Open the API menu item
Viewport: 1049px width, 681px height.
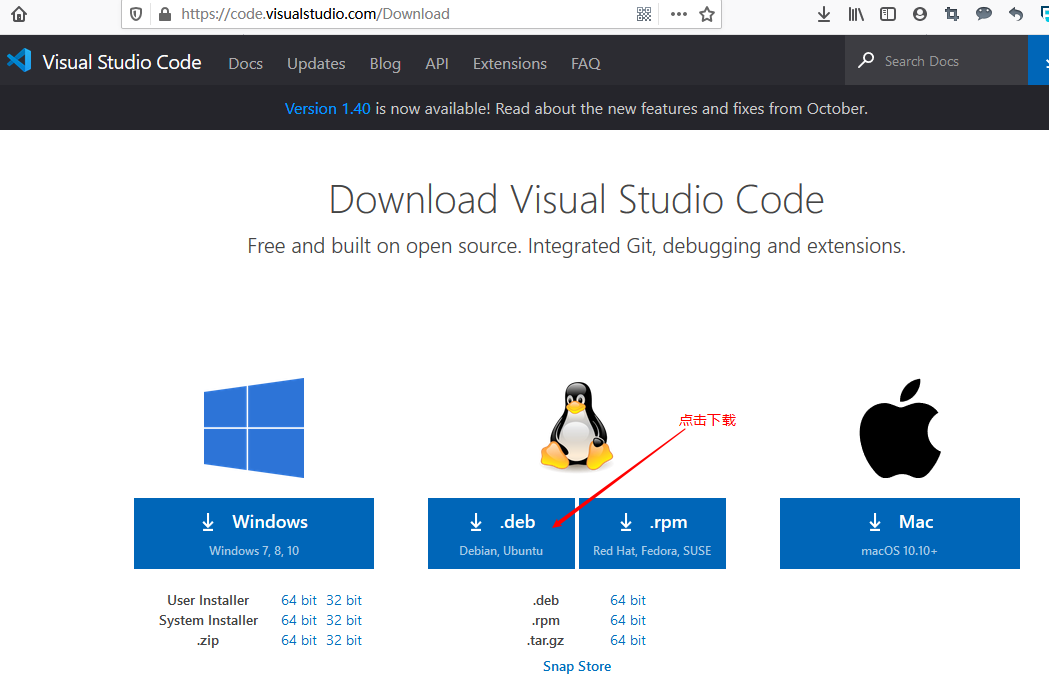[437, 64]
